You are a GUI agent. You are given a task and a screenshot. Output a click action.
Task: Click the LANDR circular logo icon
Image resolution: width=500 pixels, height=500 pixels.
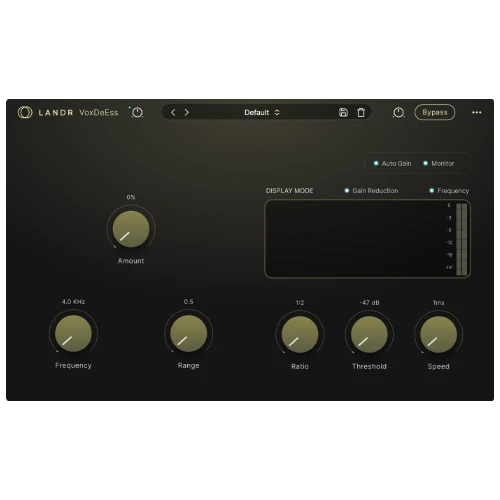(25, 112)
